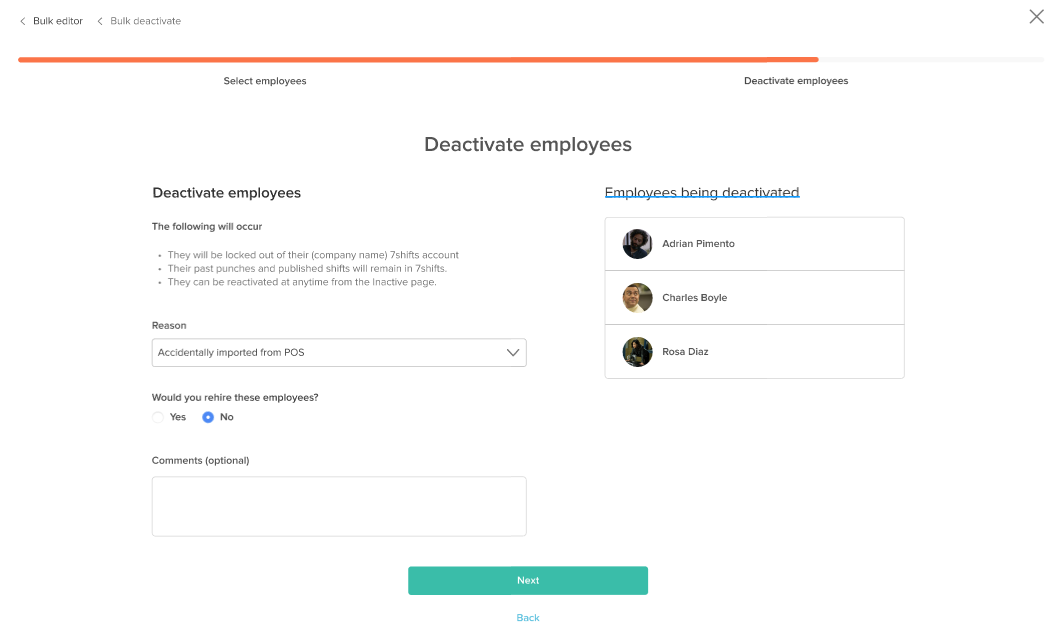
Task: Select the Yes rehire radio button
Action: 157,417
